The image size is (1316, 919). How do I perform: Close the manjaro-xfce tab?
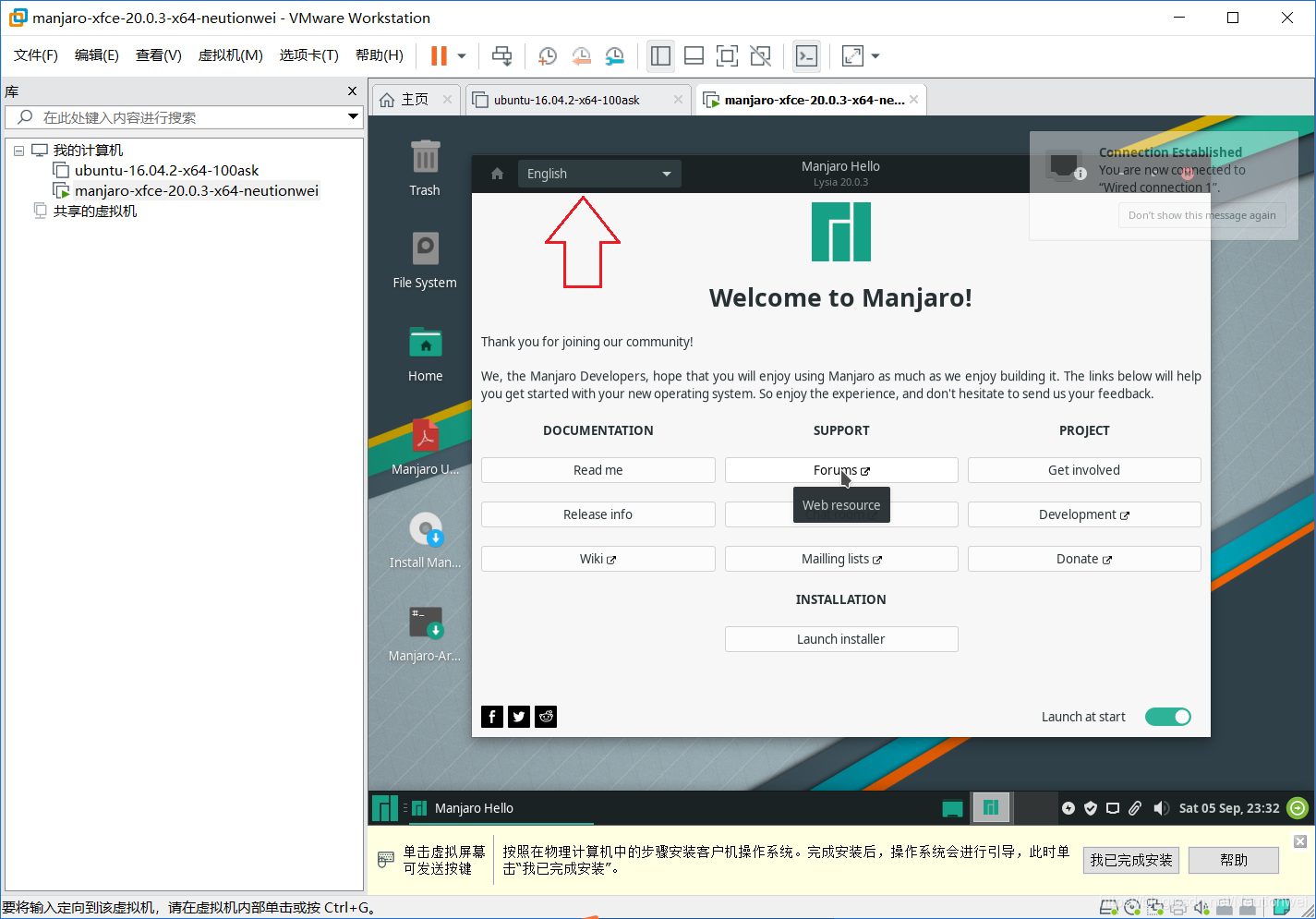tap(913, 100)
